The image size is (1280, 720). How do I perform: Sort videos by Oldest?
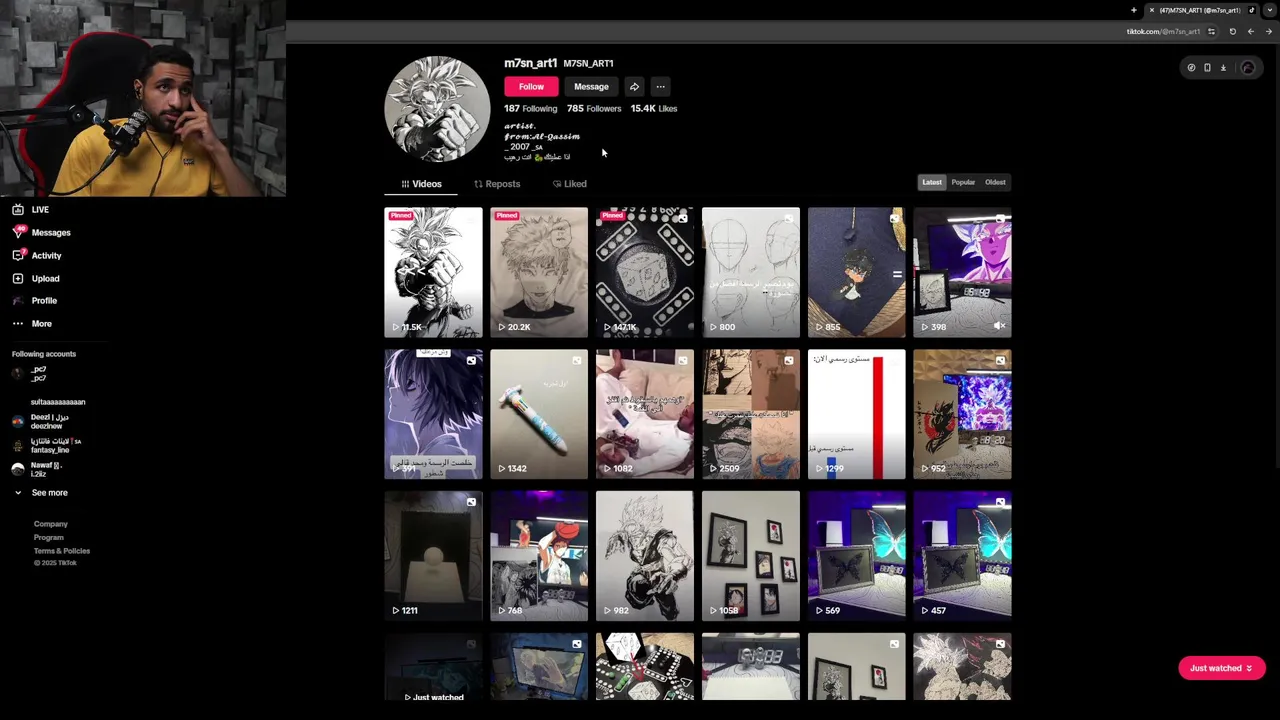click(995, 182)
